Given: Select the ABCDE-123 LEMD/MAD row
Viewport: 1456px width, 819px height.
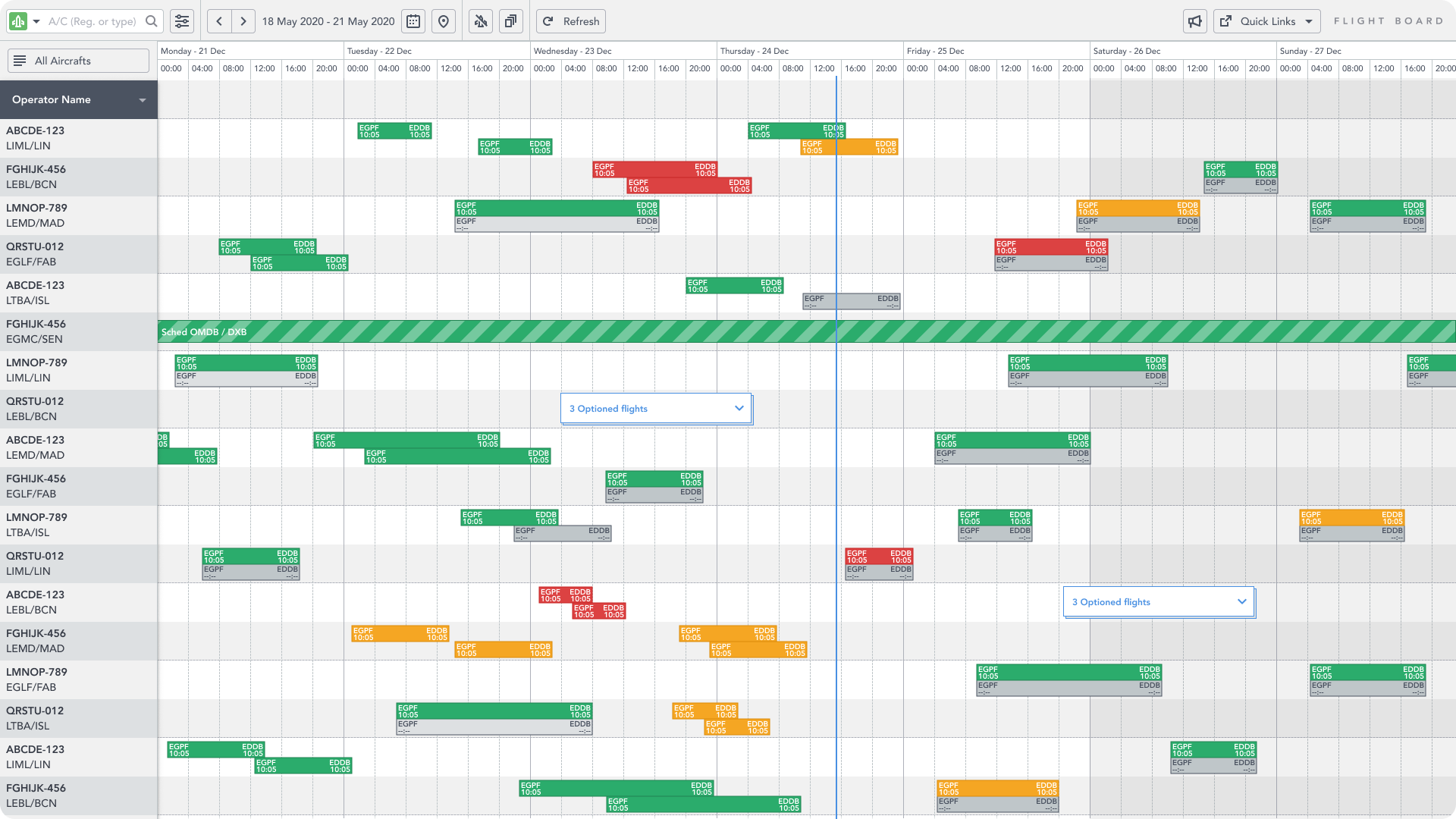Looking at the screenshot, I should [79, 447].
